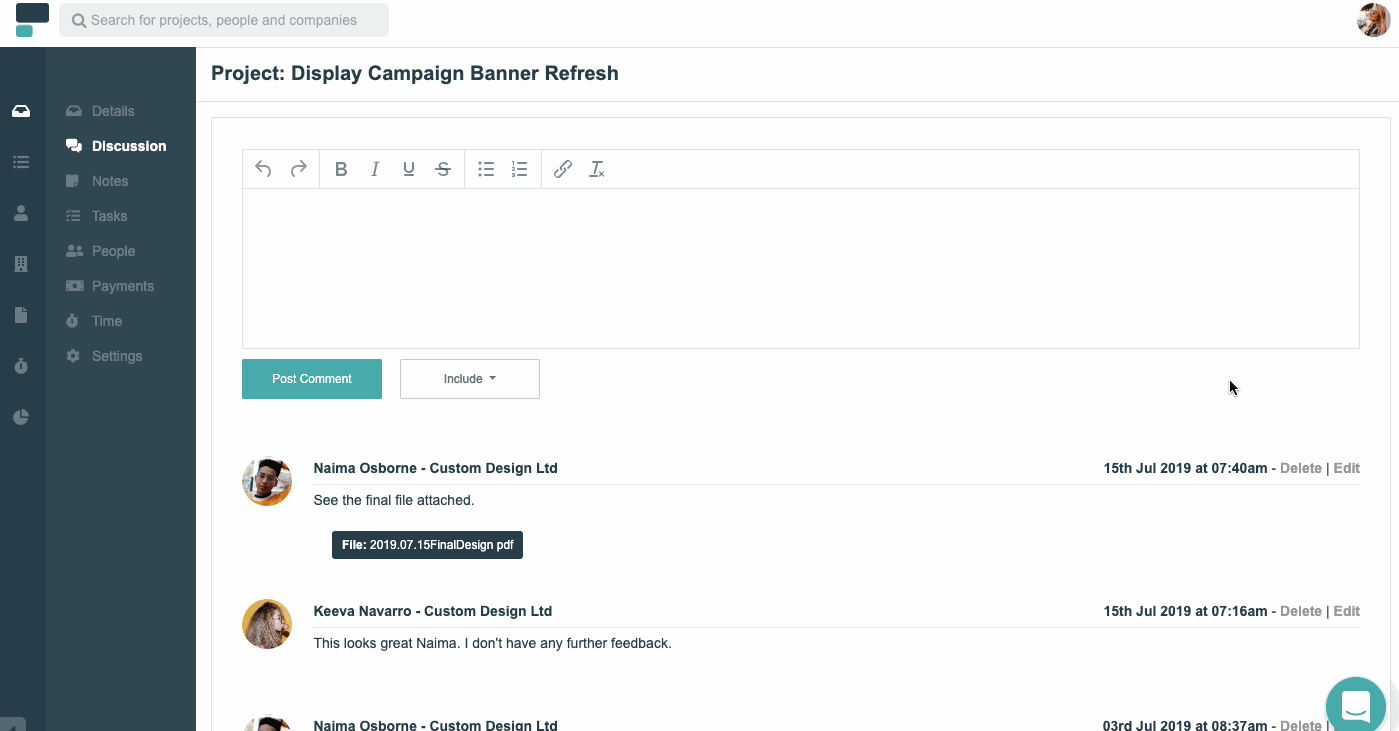Insert a bulleted list
1399x731 pixels.
[486, 169]
